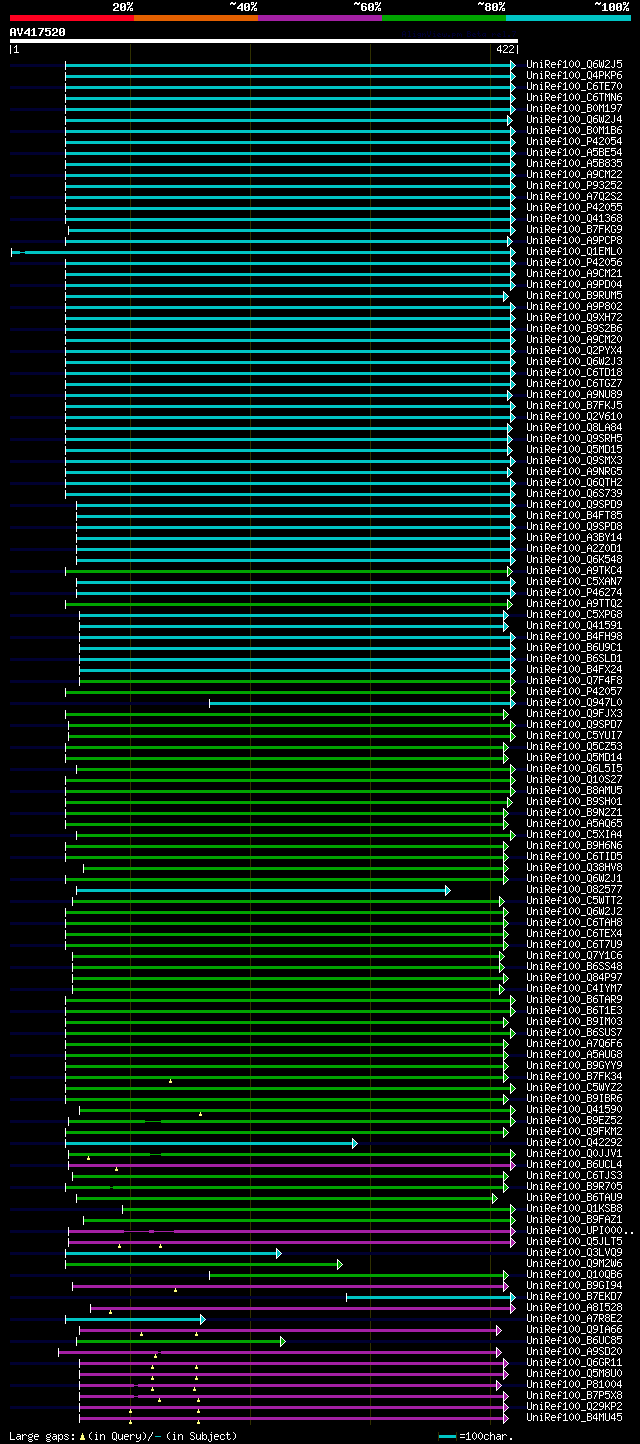Select hit label UniRef100_O82577
Viewport: 640px width, 1444px height.
(x=574, y=889)
